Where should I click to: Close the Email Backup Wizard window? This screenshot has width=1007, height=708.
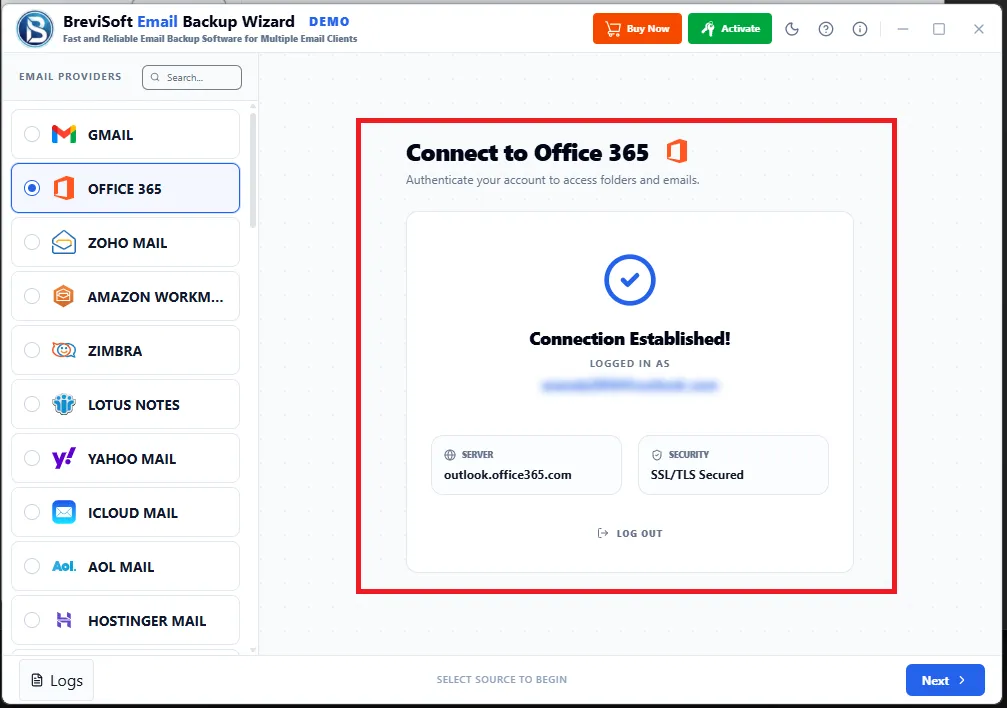(x=979, y=29)
